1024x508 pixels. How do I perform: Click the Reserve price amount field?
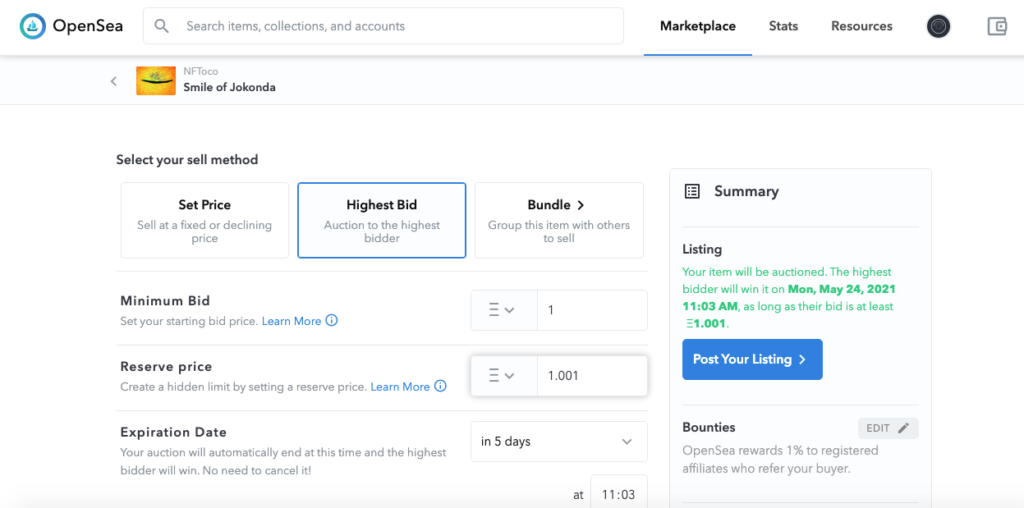point(591,376)
